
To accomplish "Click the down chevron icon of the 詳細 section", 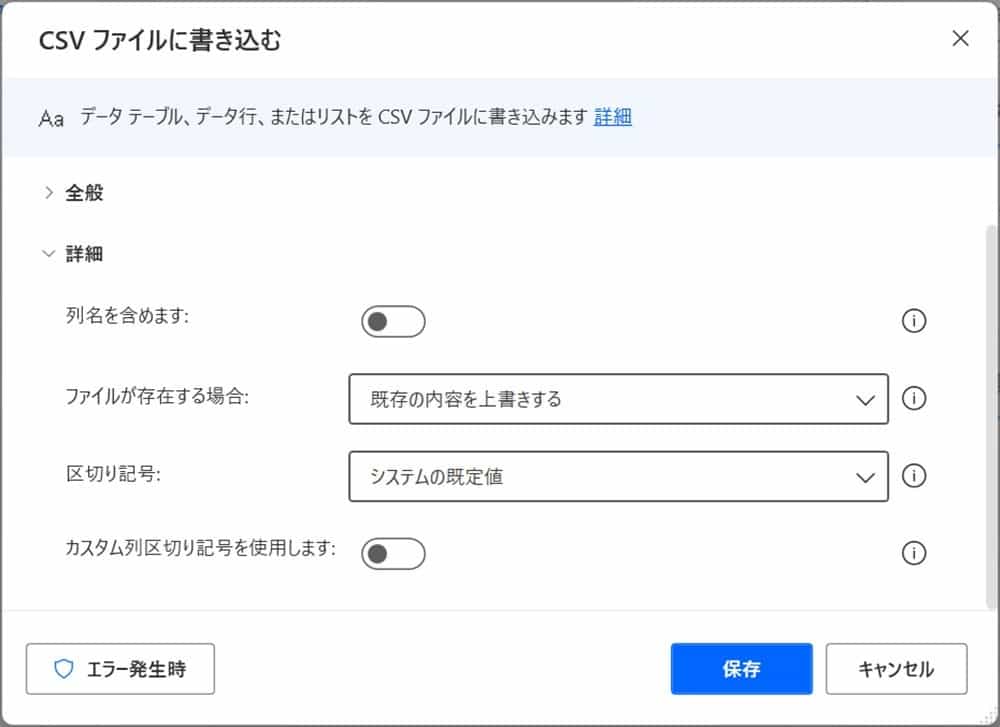I will coord(47,253).
